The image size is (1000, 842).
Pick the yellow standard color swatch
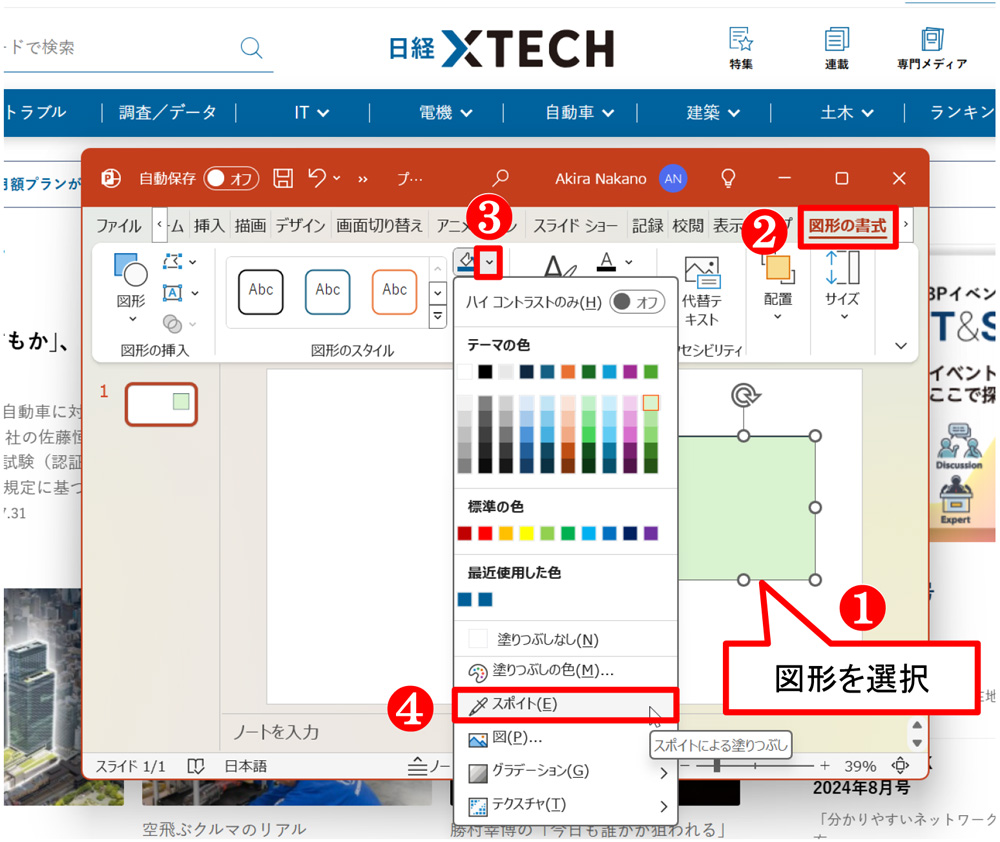[527, 533]
